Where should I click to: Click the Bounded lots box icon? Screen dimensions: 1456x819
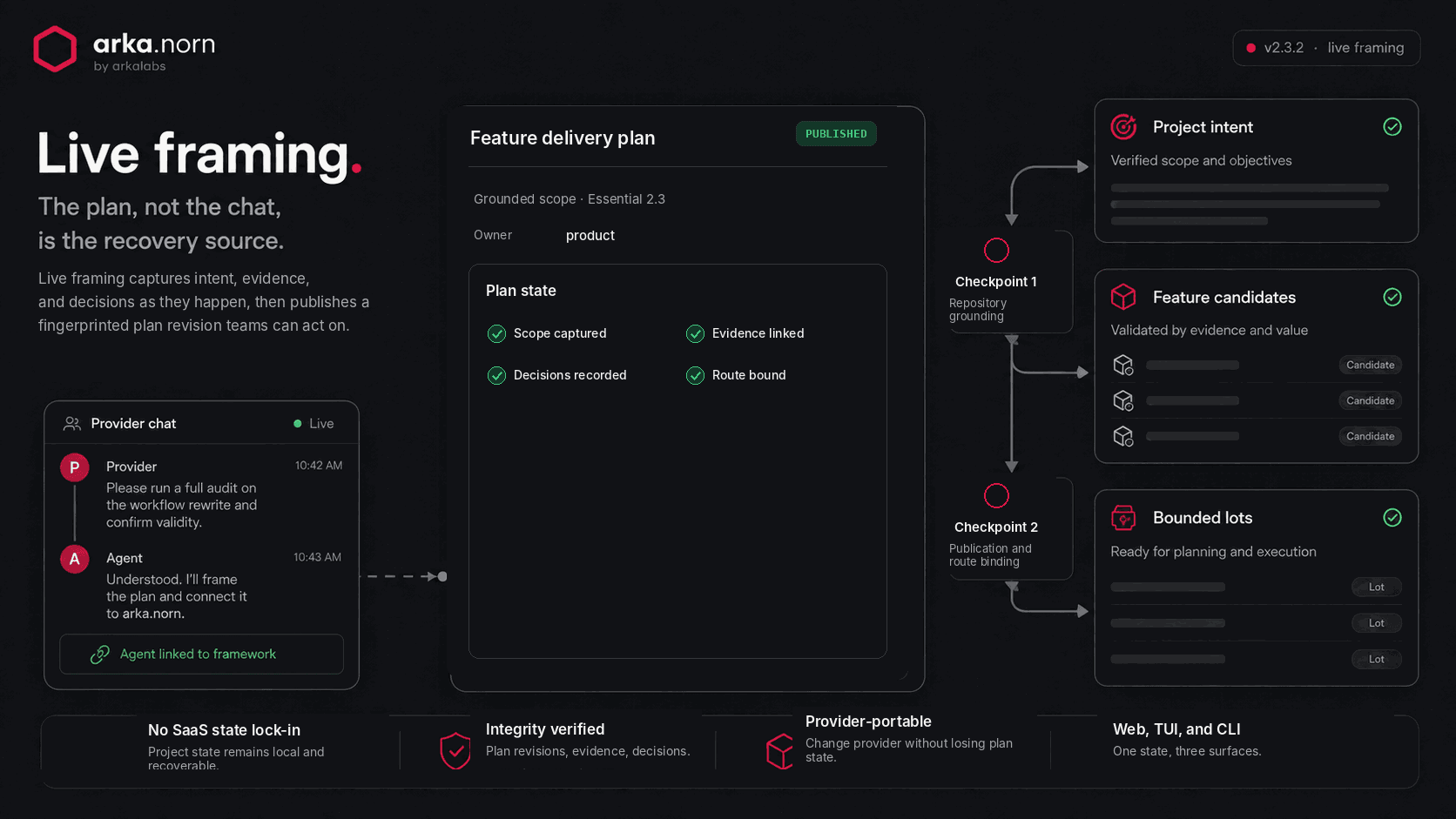[1123, 518]
